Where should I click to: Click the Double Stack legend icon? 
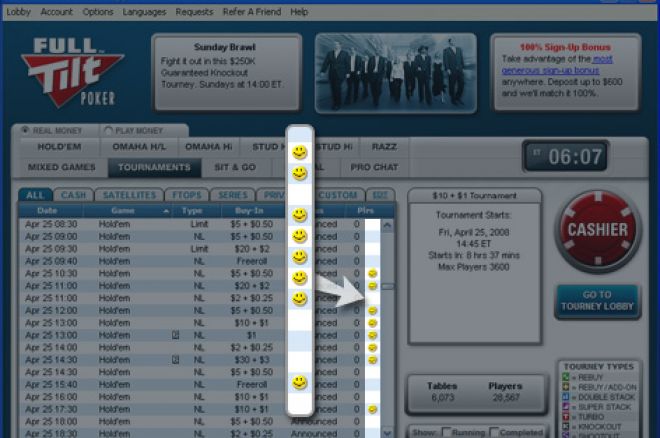click(x=566, y=397)
